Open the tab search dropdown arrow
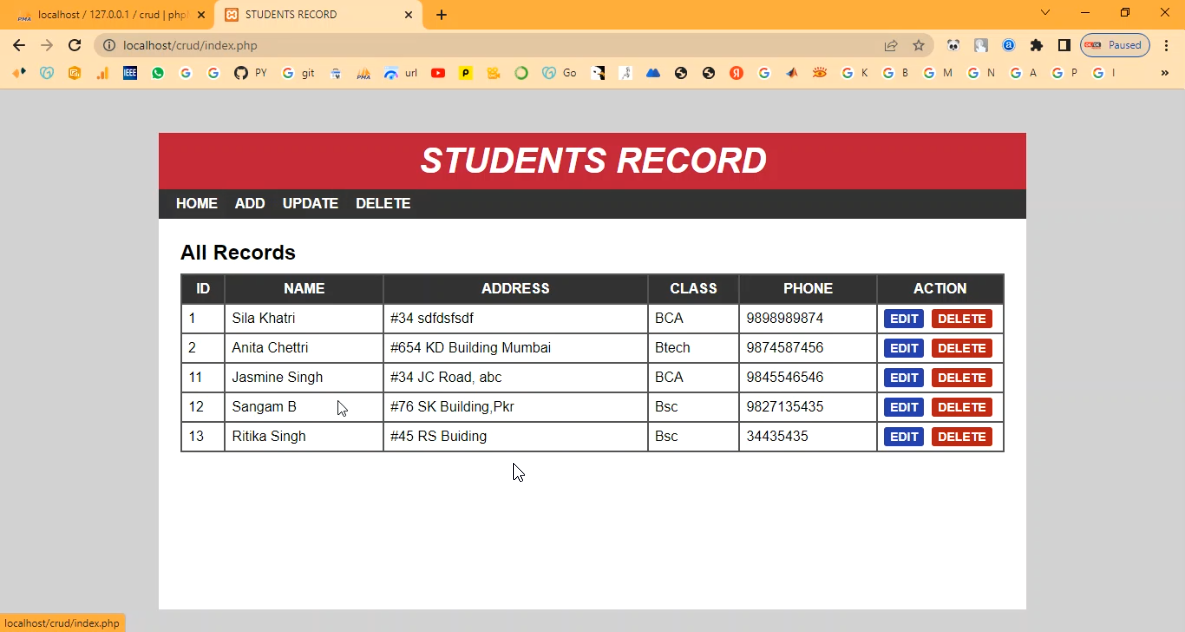This screenshot has width=1185, height=632. [1045, 13]
